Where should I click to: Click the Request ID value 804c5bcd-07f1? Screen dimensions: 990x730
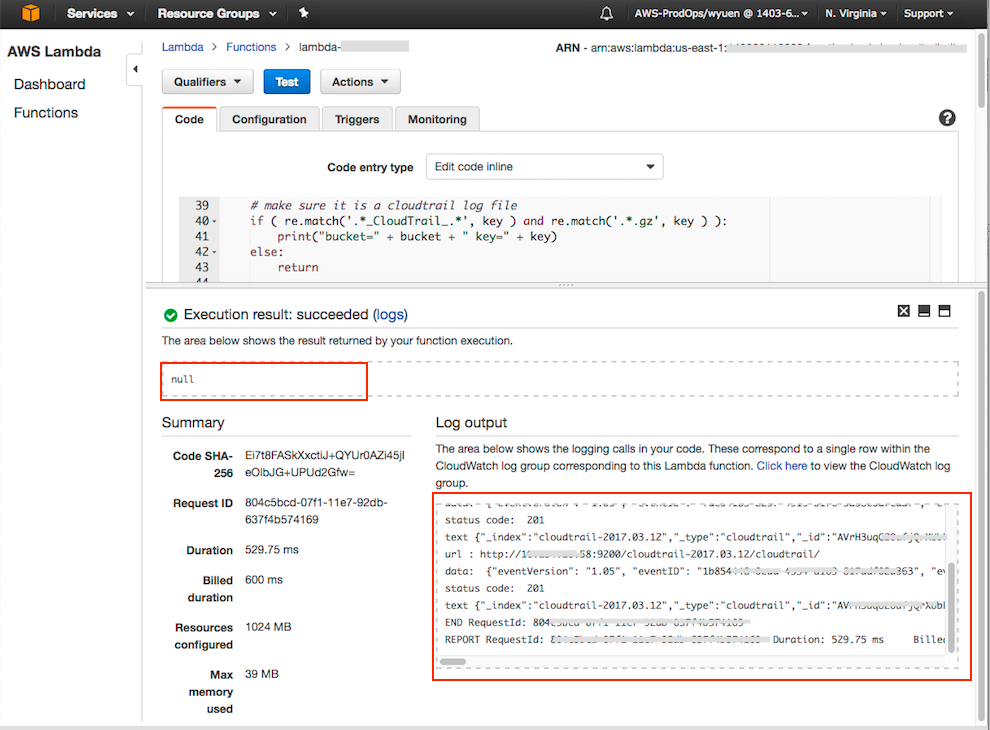(316, 511)
